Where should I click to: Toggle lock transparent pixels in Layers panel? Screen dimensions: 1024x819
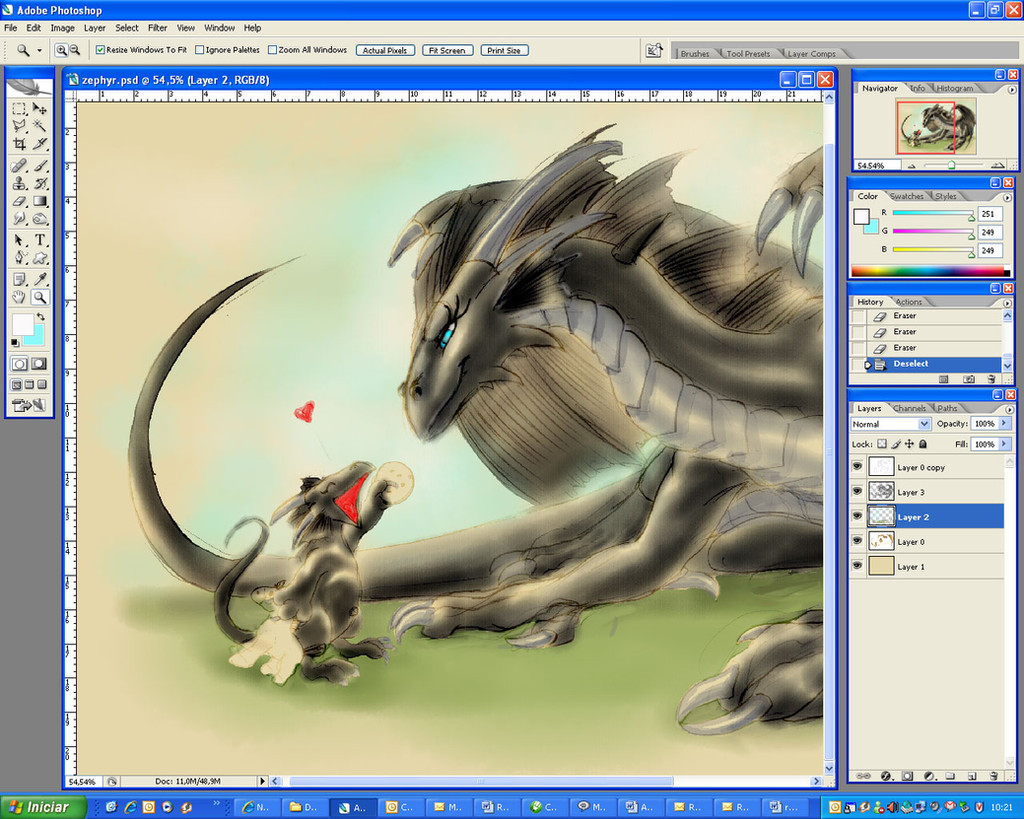(x=882, y=444)
